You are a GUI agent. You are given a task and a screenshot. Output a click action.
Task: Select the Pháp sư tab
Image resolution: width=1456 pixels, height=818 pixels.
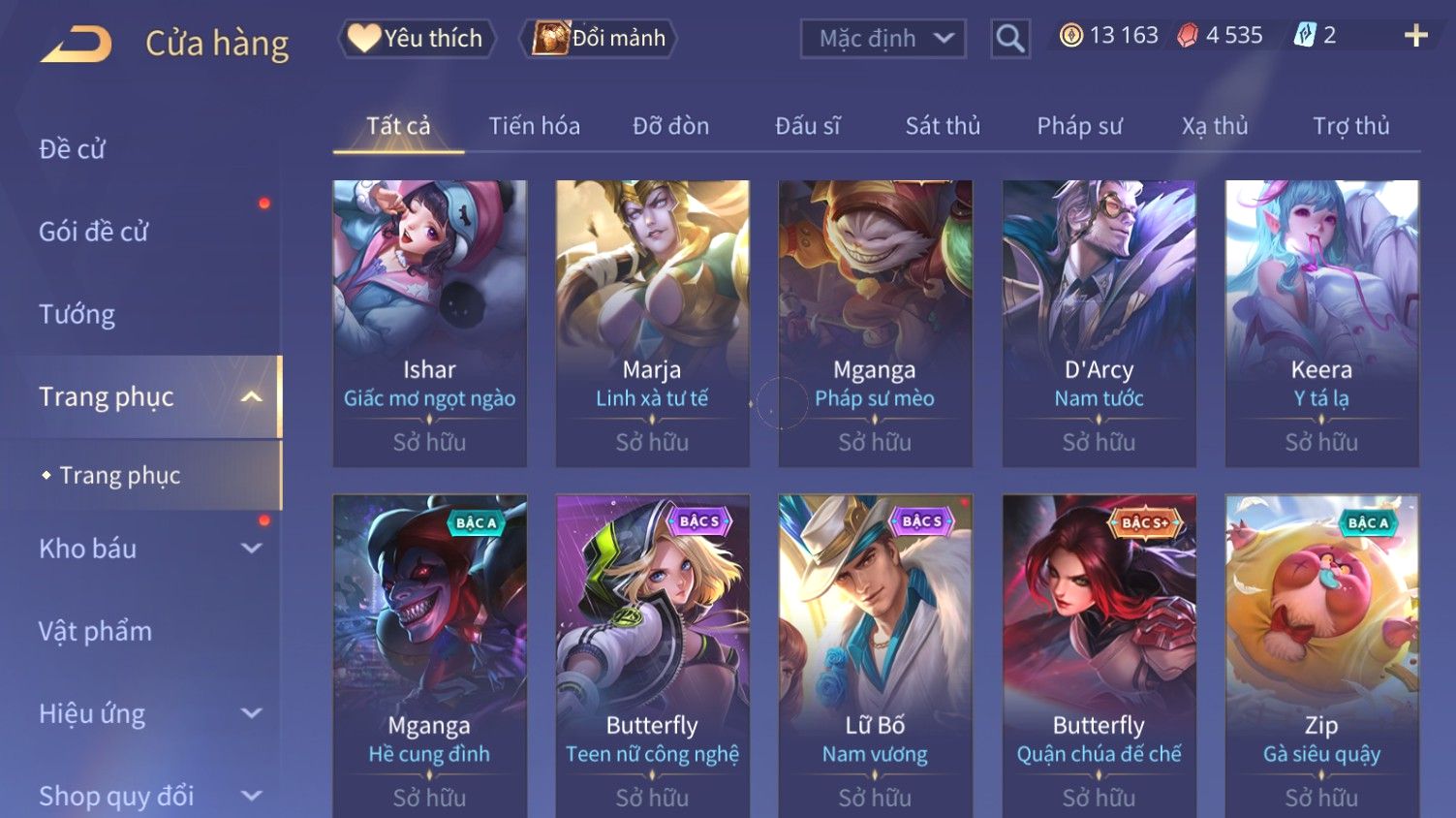1079,126
